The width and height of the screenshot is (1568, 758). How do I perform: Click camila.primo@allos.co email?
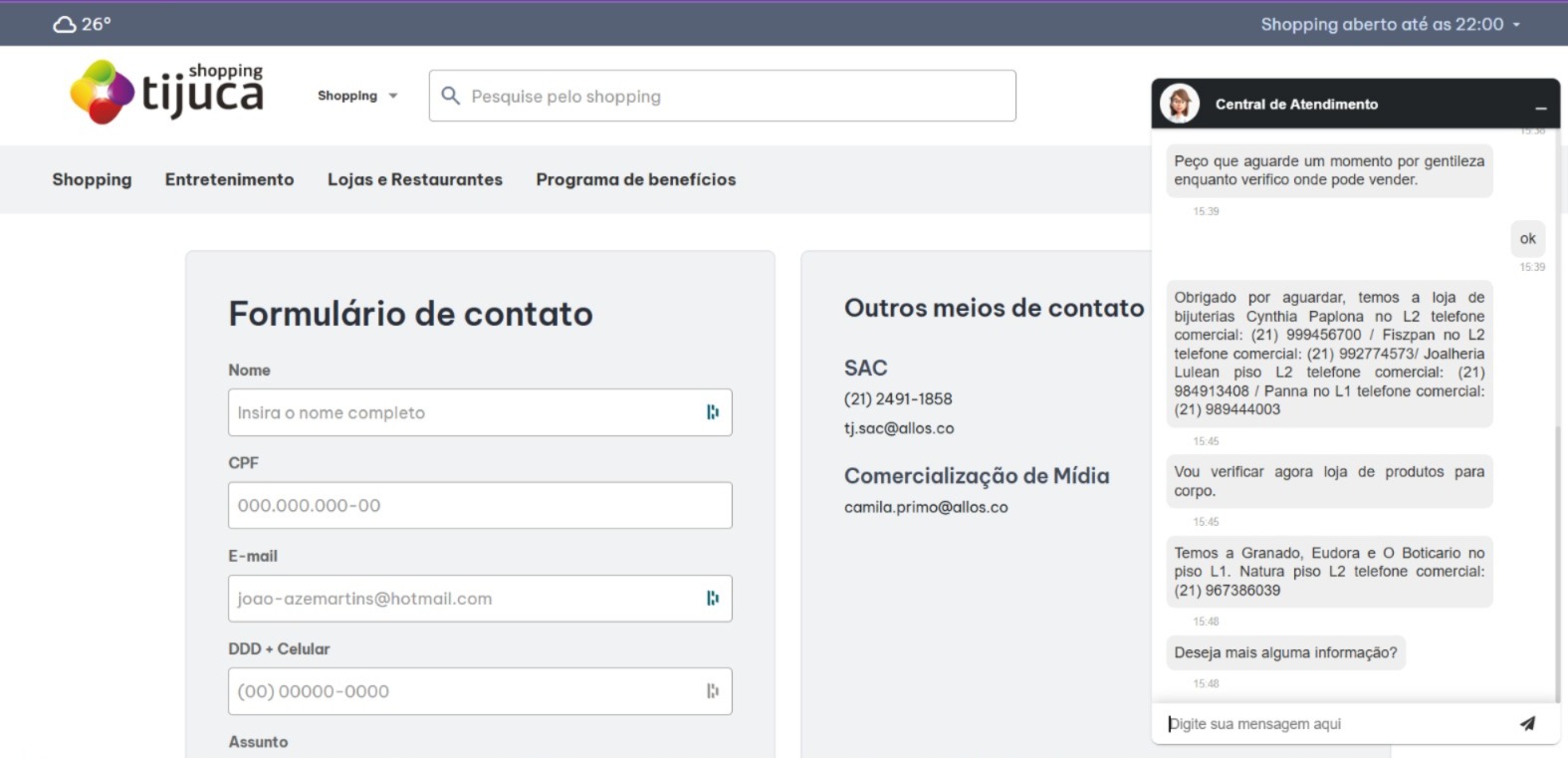click(926, 507)
